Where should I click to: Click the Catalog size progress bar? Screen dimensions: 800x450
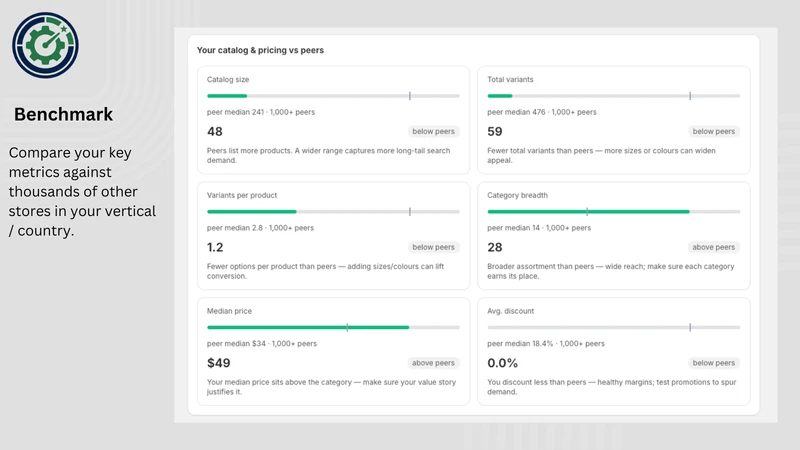(x=333, y=96)
